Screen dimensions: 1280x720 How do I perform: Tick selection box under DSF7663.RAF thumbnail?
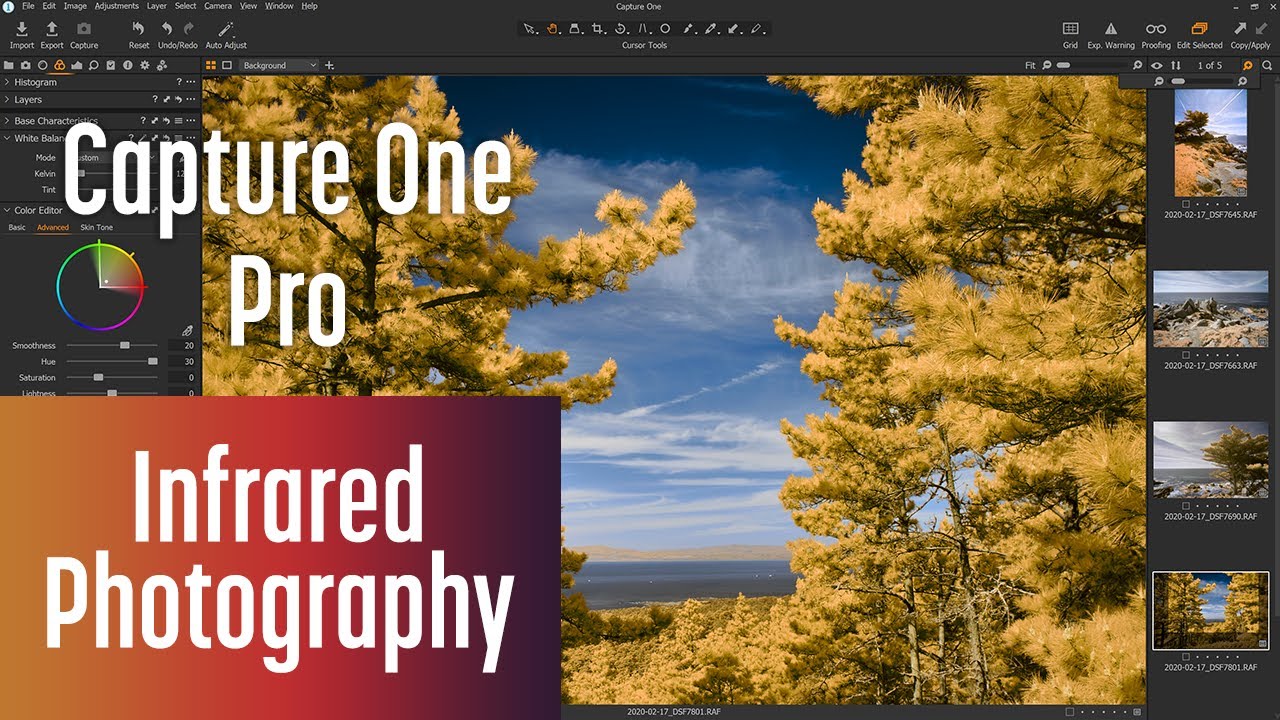click(x=1186, y=355)
